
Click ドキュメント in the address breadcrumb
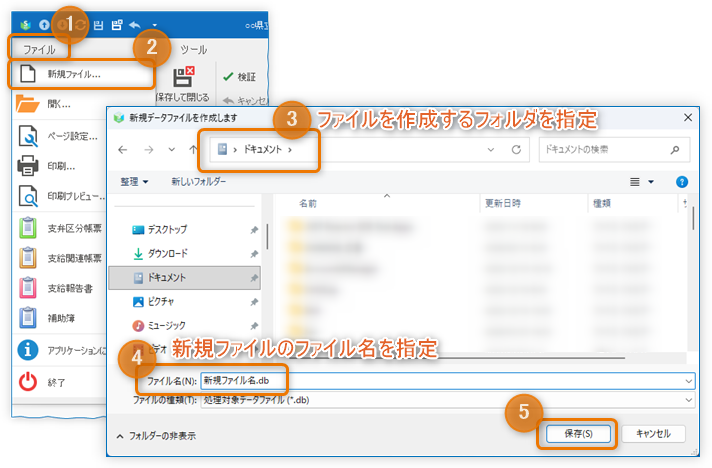[263, 149]
